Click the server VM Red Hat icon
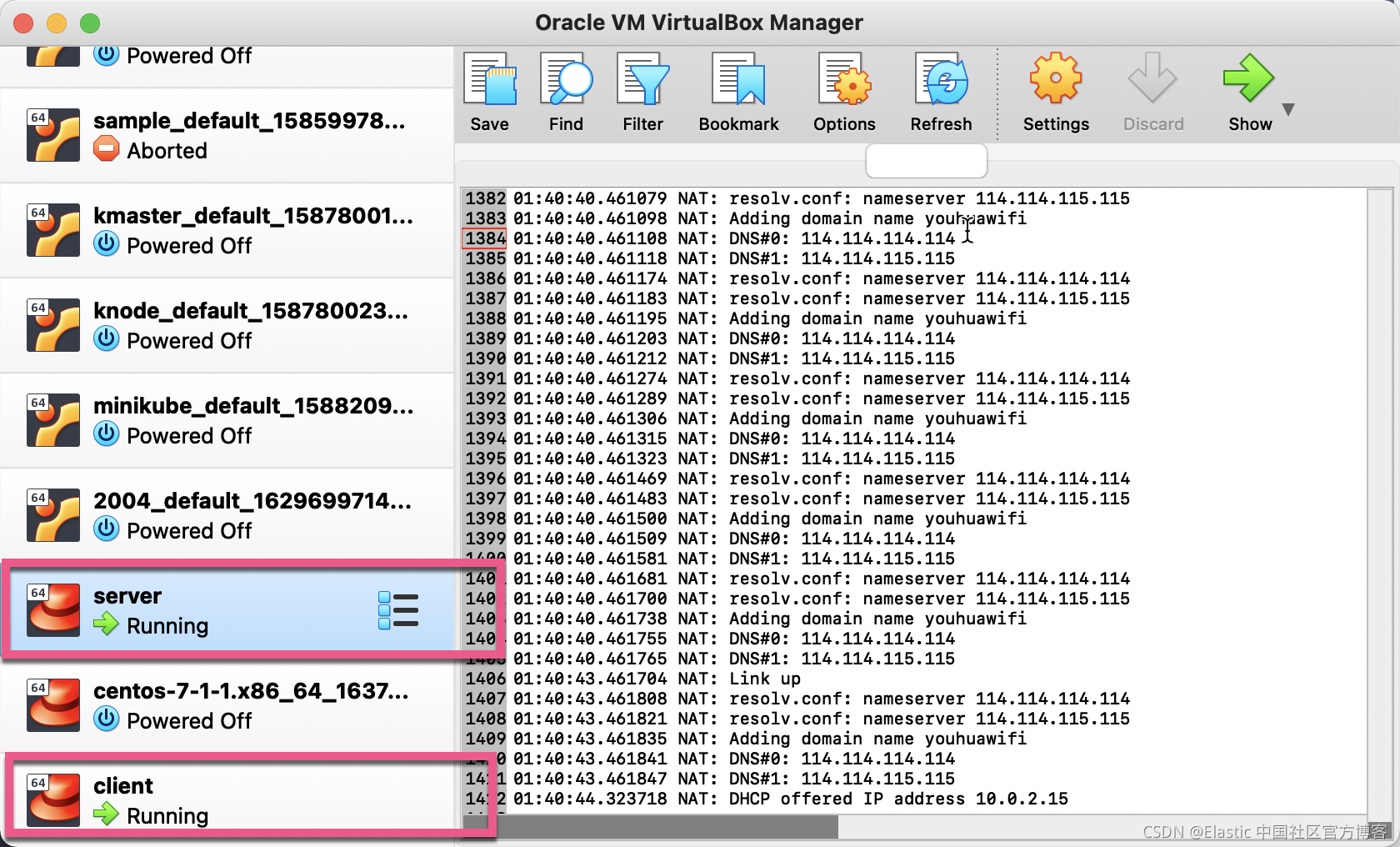This screenshot has height=847, width=1400. [53, 610]
